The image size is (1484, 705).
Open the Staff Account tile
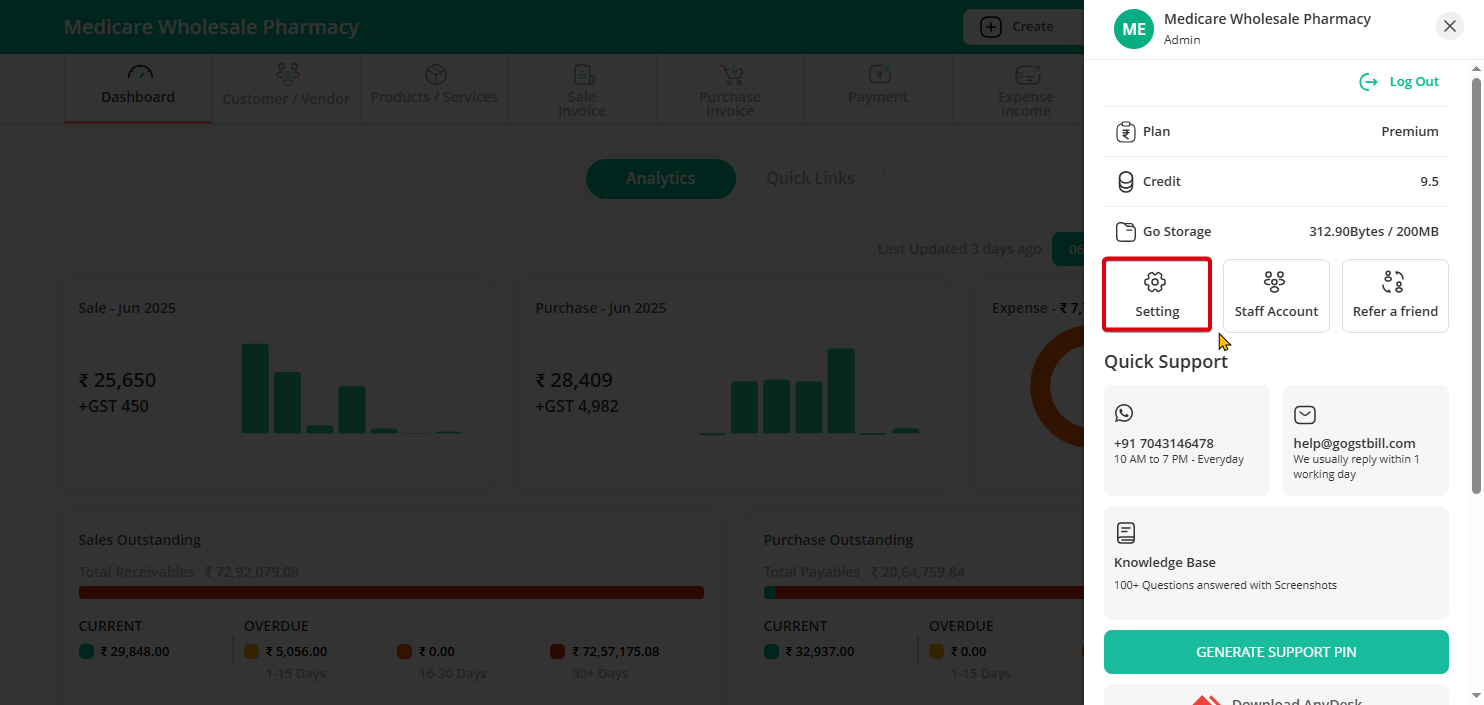tap(1276, 295)
